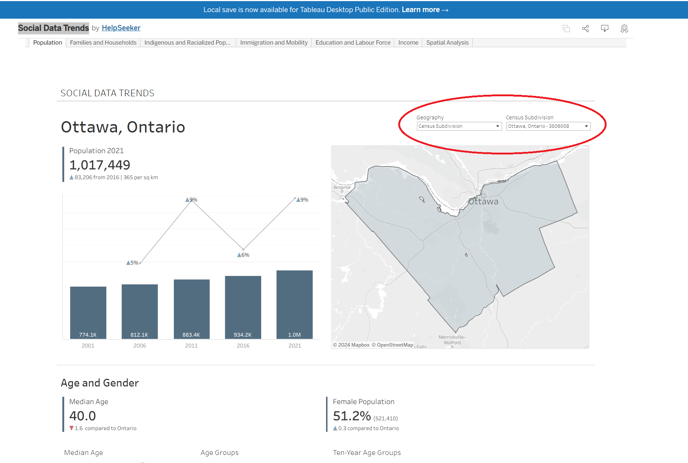Go to the Education and Labour Force tab
Image resolution: width=688 pixels, height=463 pixels.
pos(353,43)
